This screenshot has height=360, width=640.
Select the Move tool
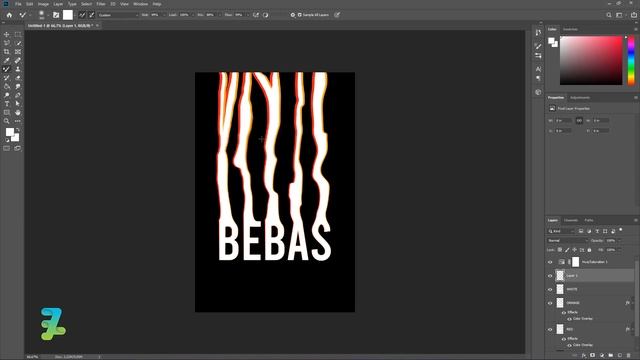[x=7, y=34]
